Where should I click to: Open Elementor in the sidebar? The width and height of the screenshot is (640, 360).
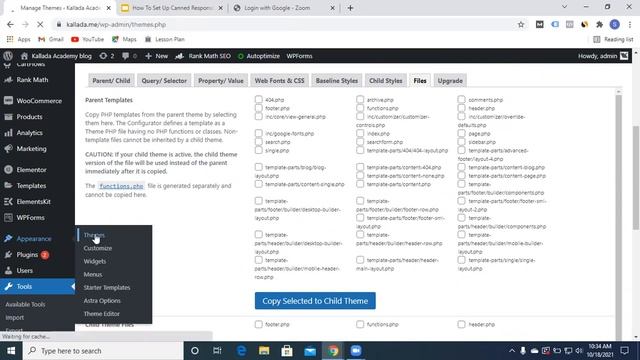[x=31, y=170]
